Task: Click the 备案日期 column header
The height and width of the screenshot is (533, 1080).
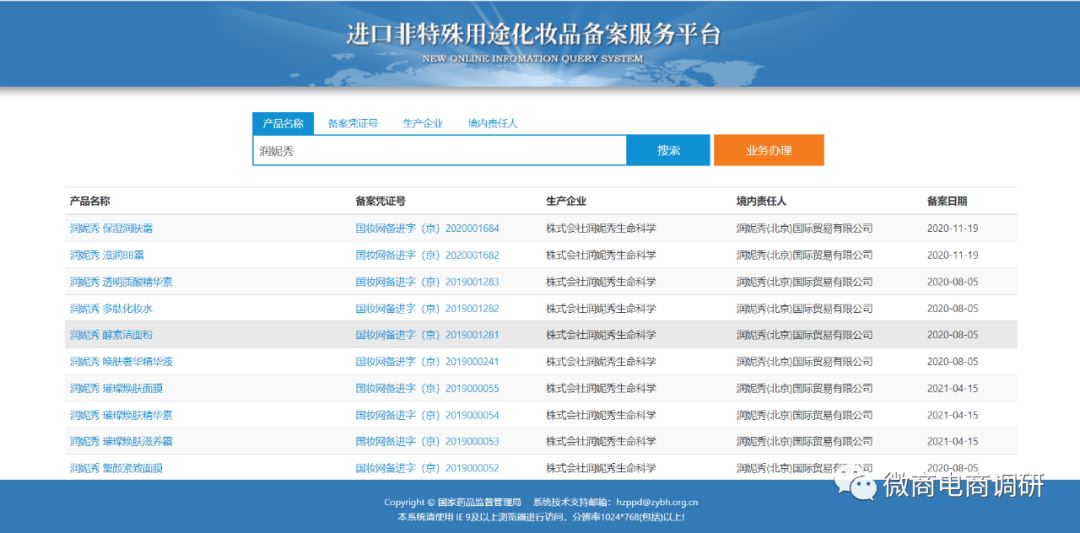Action: click(947, 201)
